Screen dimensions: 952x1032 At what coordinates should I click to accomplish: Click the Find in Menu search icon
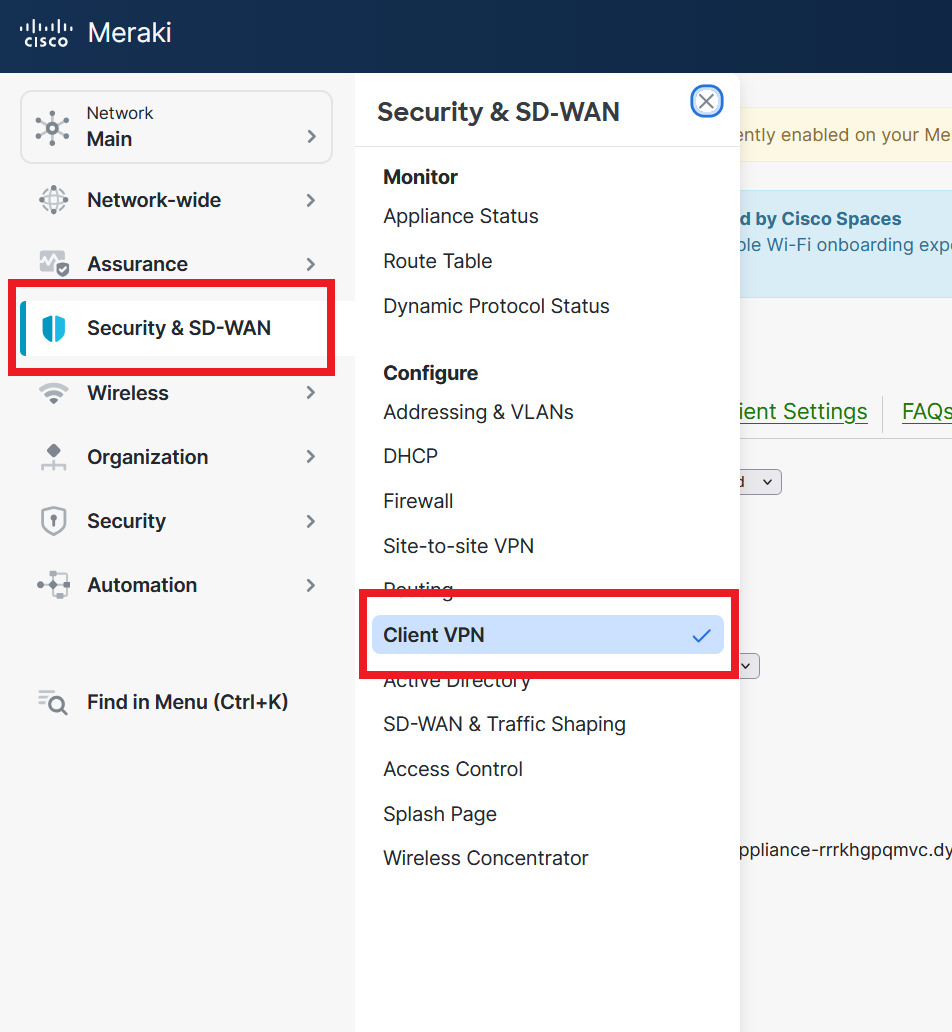click(x=53, y=702)
